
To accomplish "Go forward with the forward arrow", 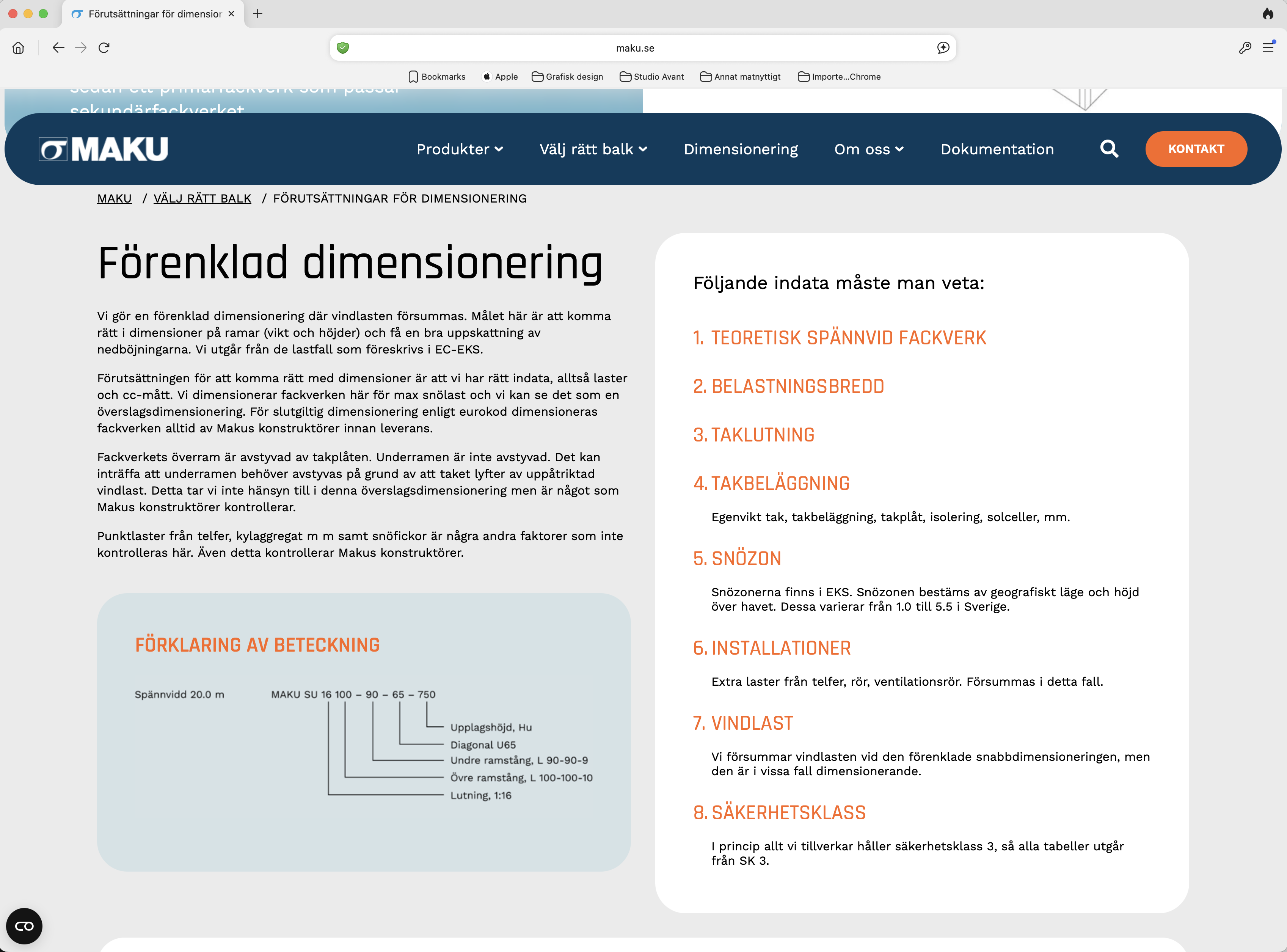I will [x=81, y=48].
